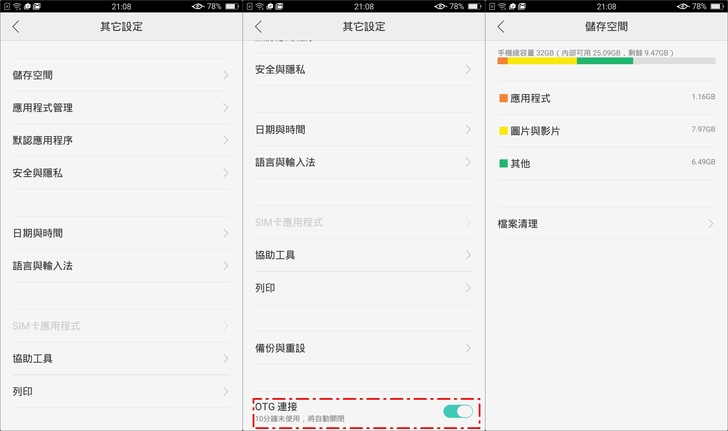Tap the battery icon in the left screen's status bar
728x431 pixels.
tap(232, 7)
